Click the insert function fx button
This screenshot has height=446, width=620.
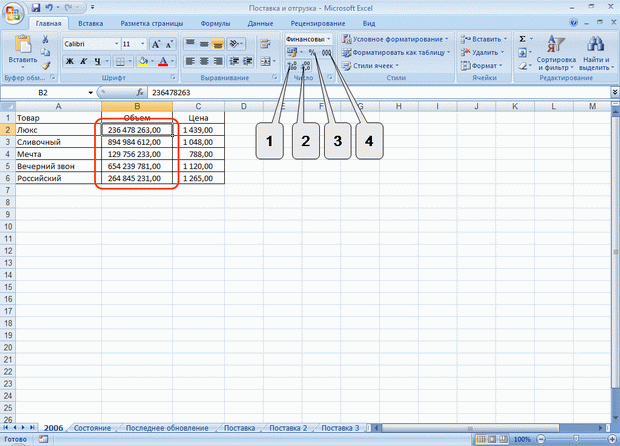click(140, 93)
